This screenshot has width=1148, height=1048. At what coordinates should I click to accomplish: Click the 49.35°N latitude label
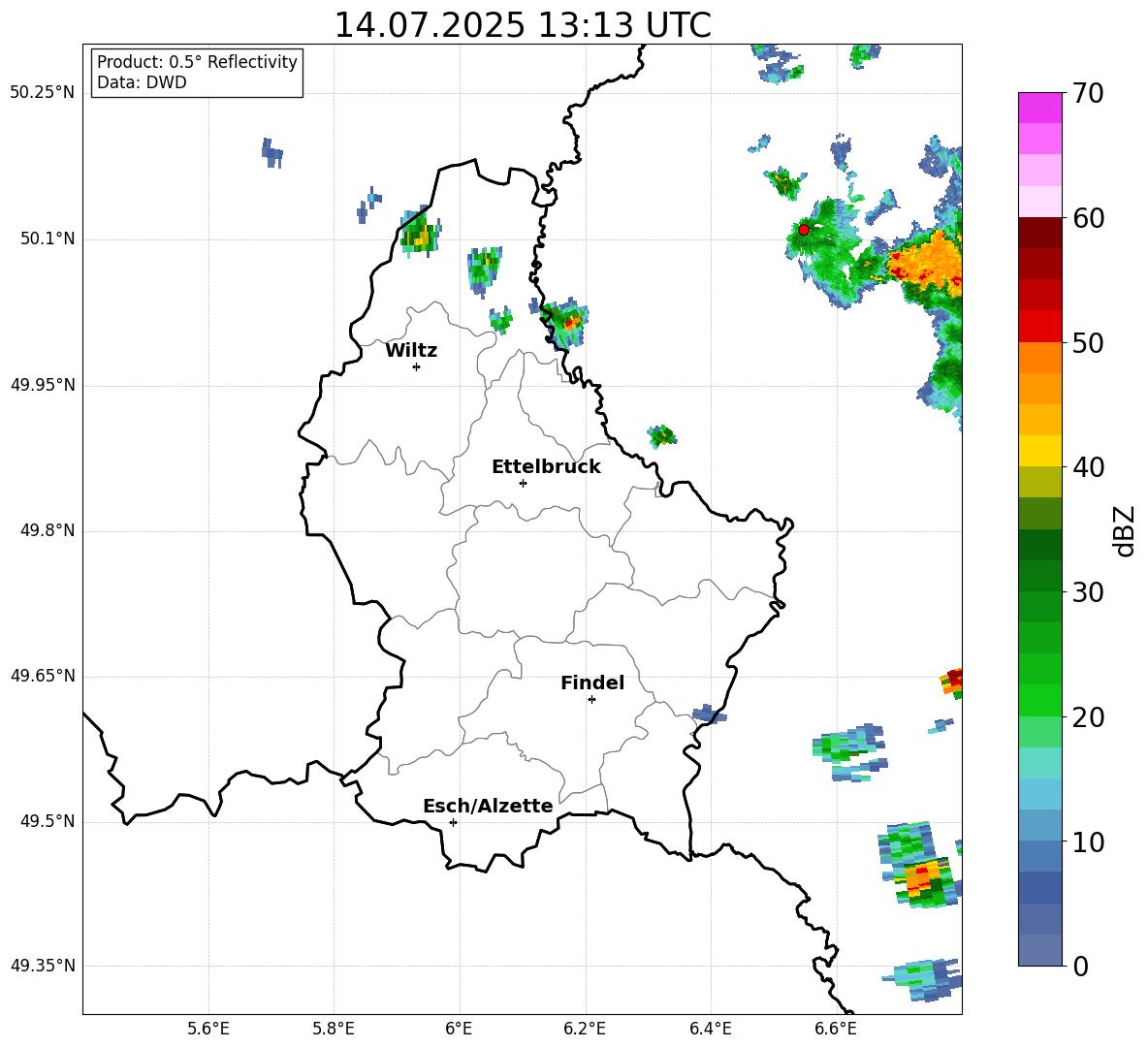point(43,966)
